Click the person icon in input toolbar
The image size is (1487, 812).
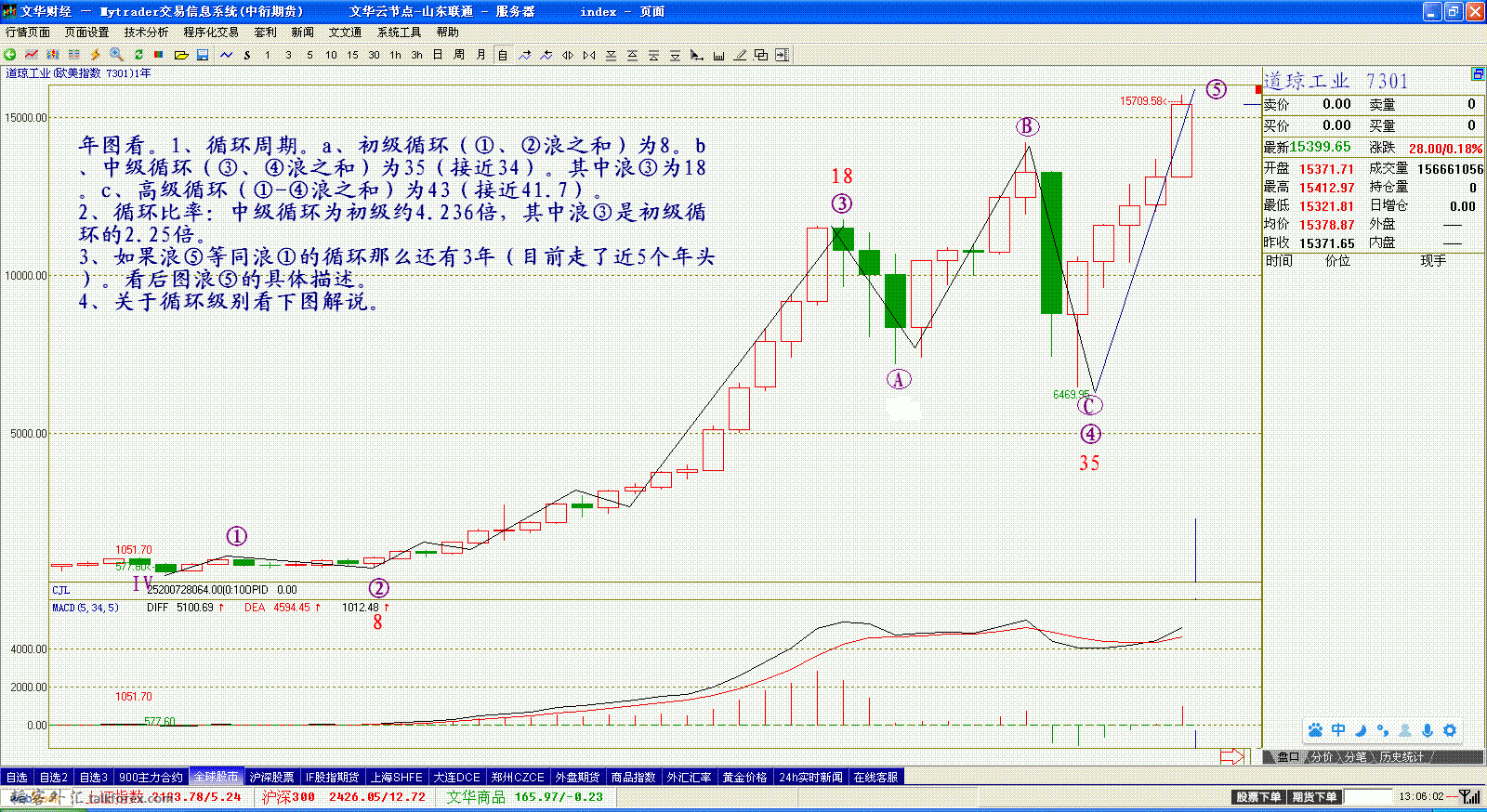pyautogui.click(x=1405, y=730)
